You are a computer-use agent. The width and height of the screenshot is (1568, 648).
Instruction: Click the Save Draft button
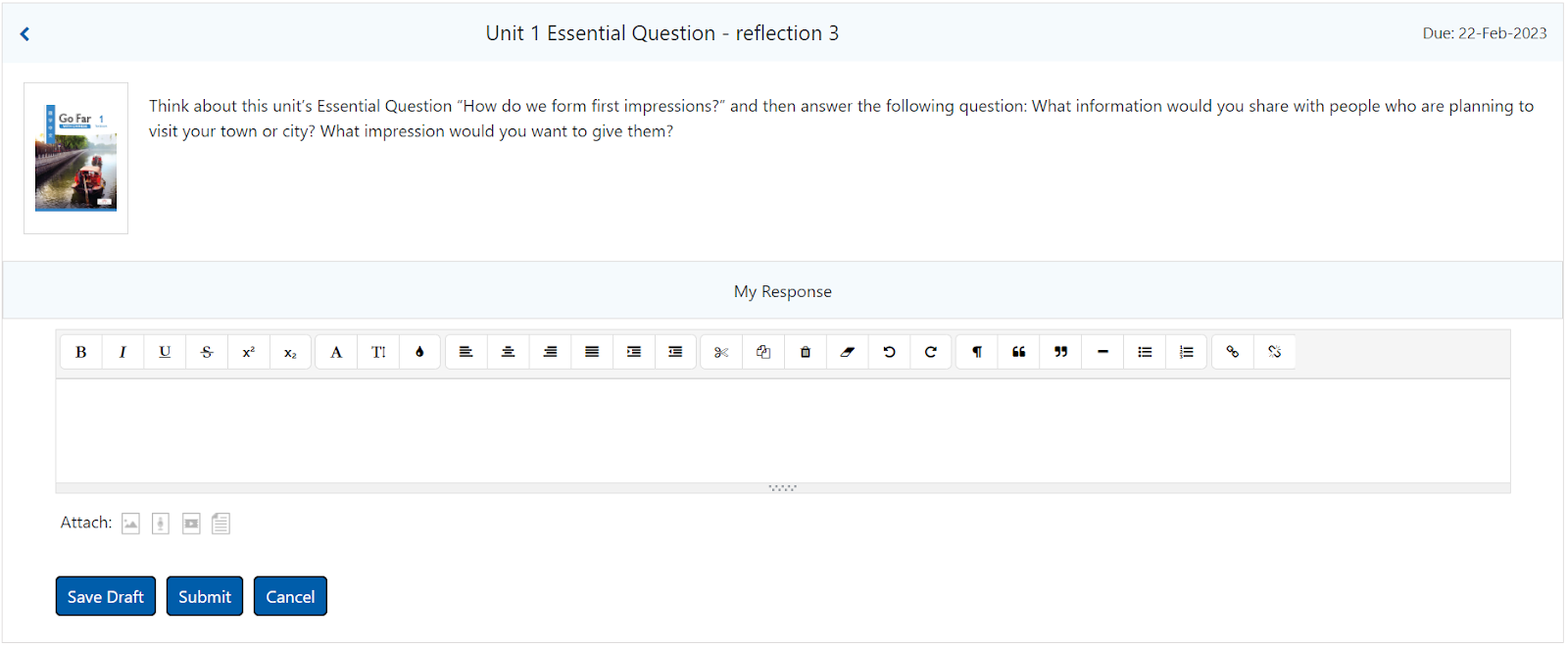pyautogui.click(x=106, y=596)
